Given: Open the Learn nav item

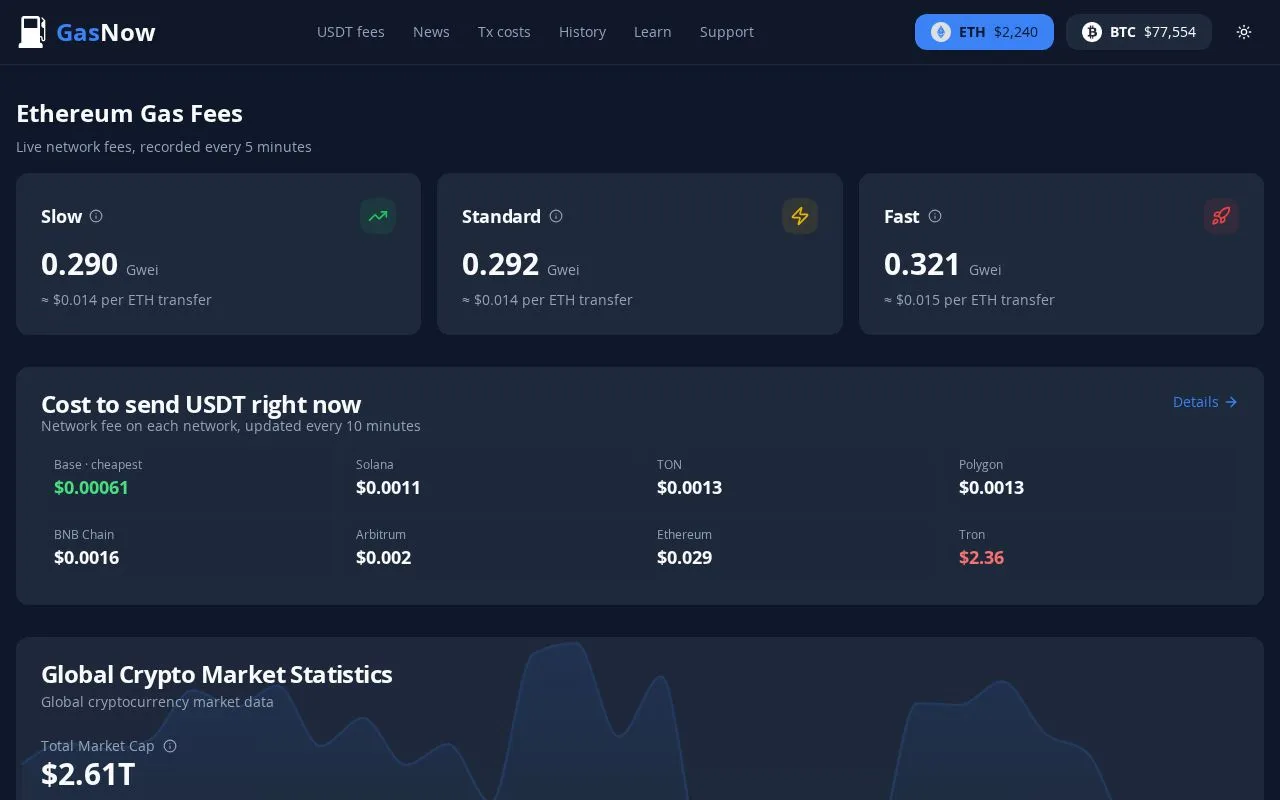Looking at the screenshot, I should (653, 32).
